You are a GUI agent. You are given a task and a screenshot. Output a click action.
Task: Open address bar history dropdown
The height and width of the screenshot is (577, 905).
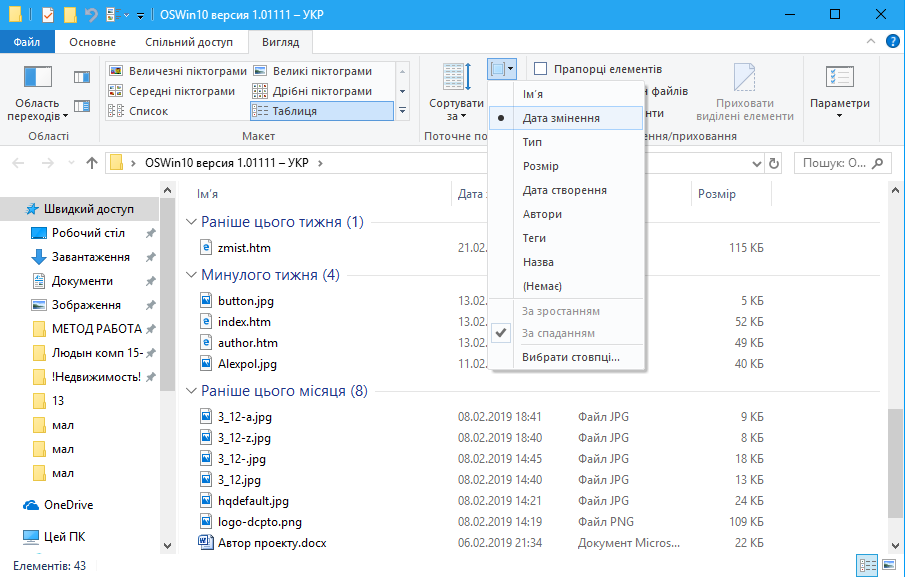coord(757,164)
